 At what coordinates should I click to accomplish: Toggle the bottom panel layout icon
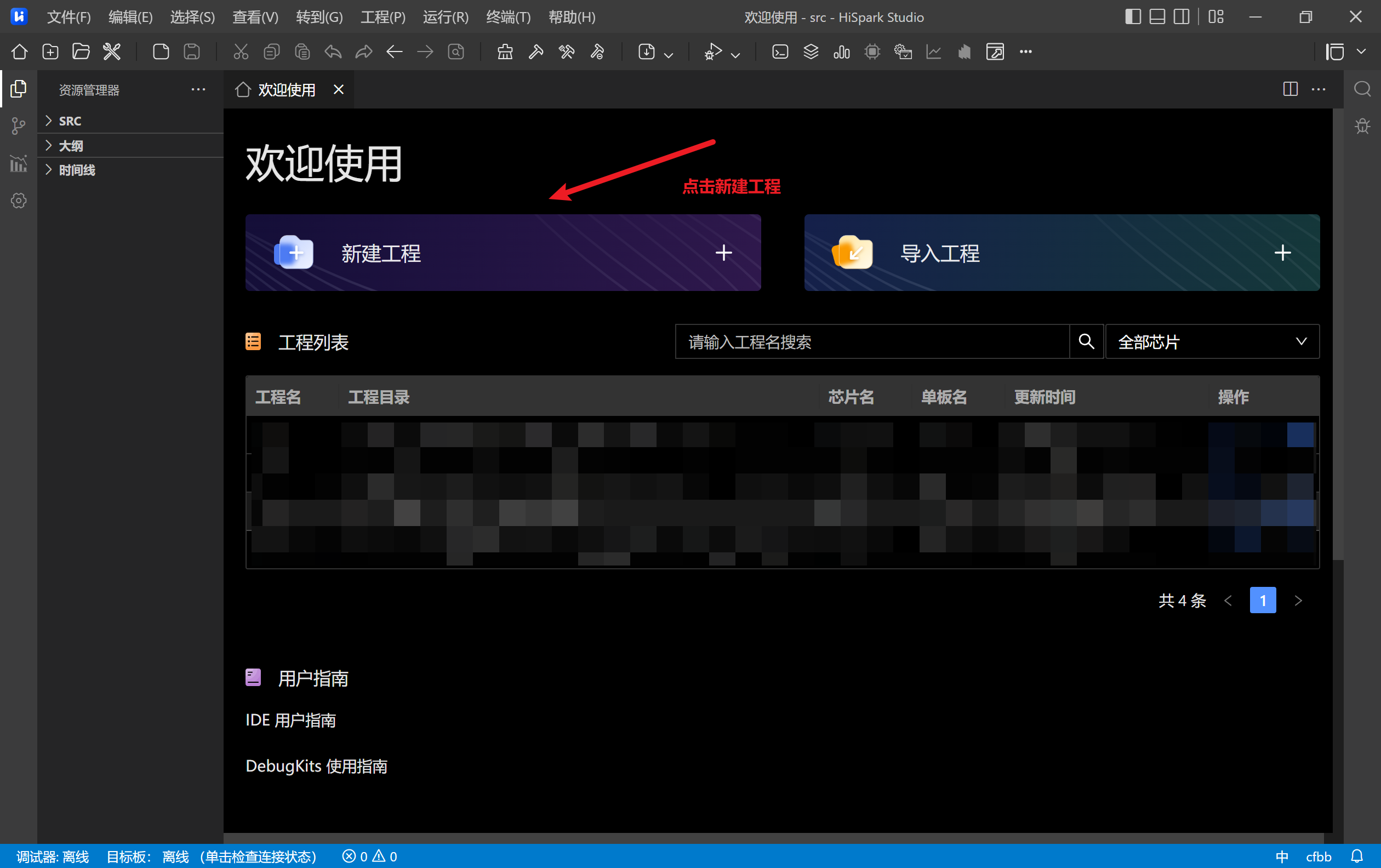tap(1156, 16)
